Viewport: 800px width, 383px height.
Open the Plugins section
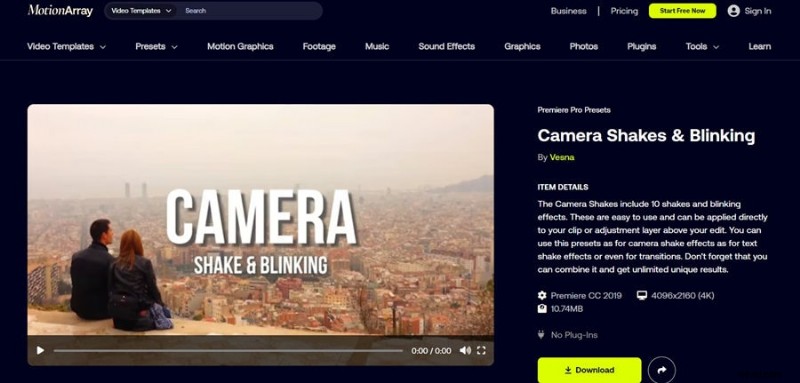[641, 46]
